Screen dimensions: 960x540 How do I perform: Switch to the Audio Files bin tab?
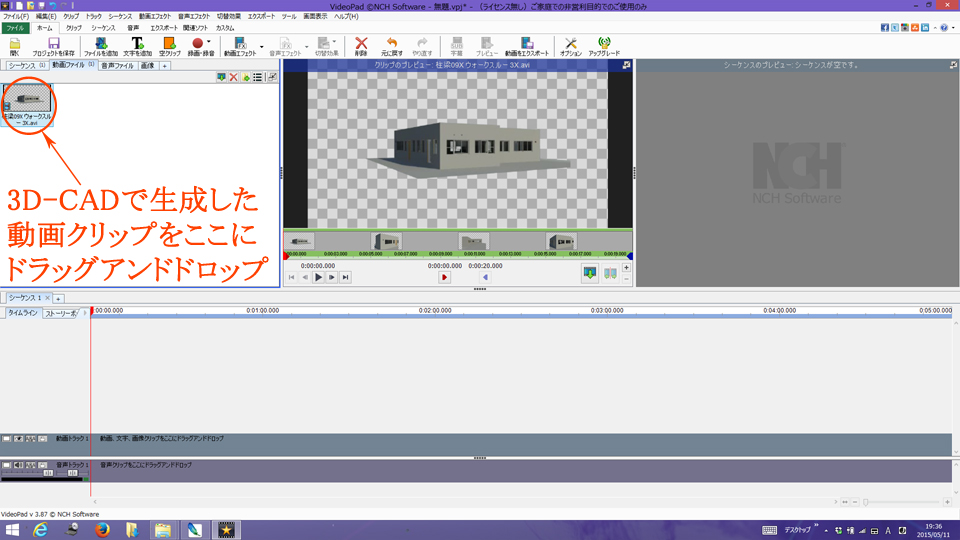(x=116, y=65)
